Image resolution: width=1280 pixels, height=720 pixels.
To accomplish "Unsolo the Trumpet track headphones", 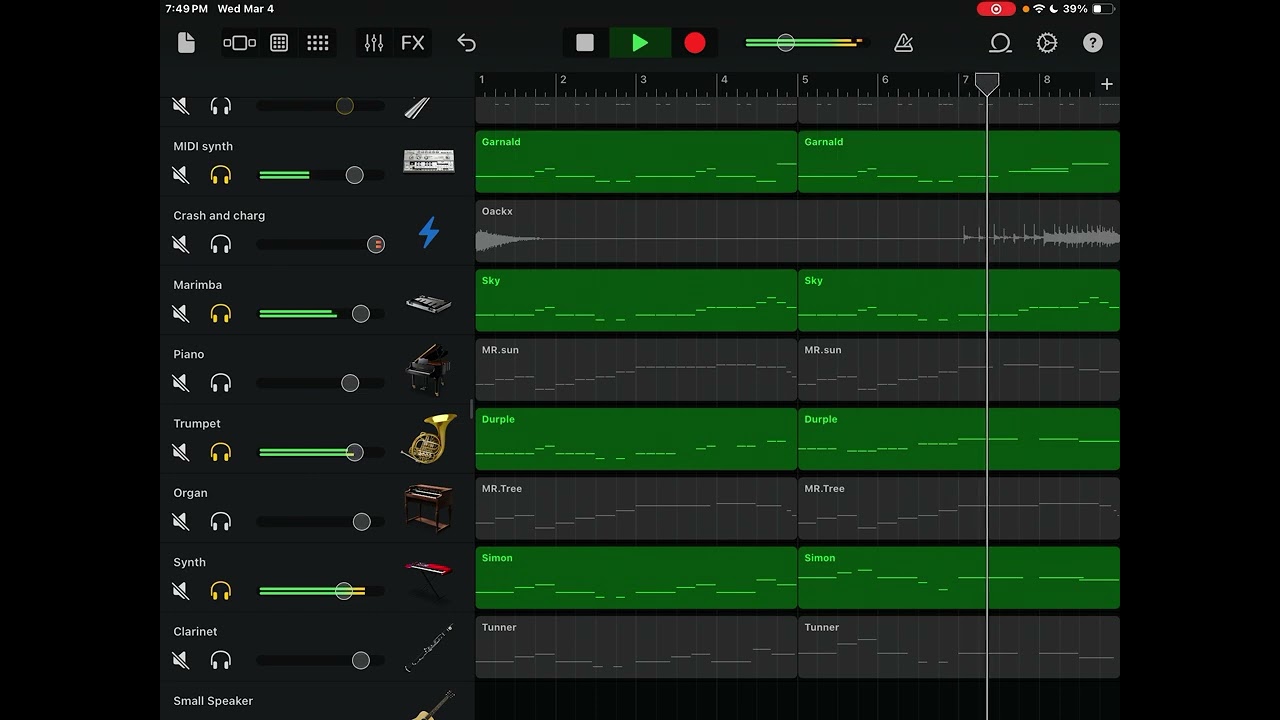I will coord(221,452).
